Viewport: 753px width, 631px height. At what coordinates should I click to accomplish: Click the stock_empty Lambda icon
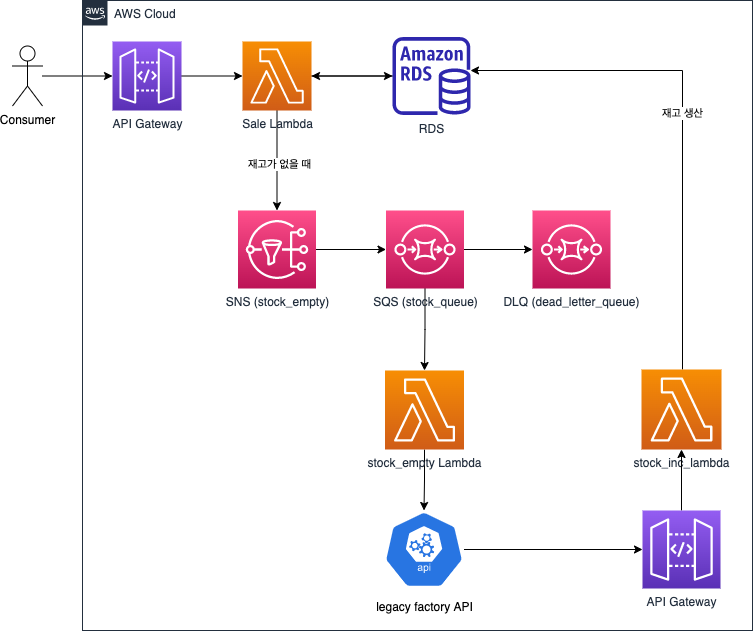point(425,410)
